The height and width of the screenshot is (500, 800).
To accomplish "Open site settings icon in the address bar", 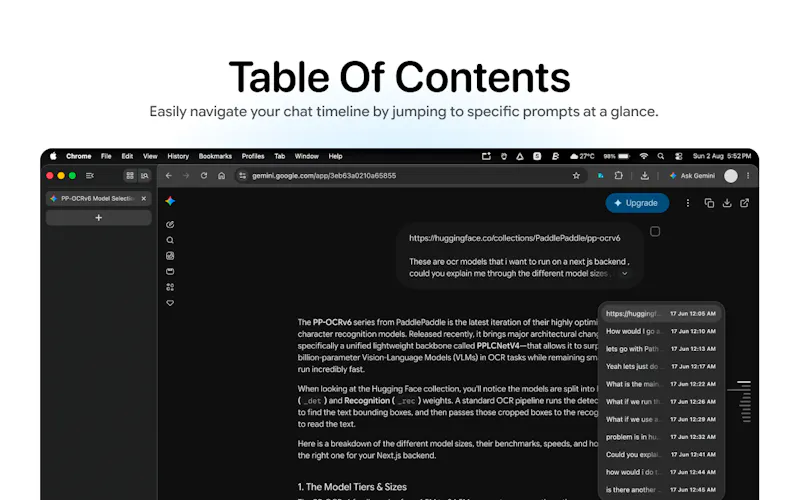I will point(242,176).
